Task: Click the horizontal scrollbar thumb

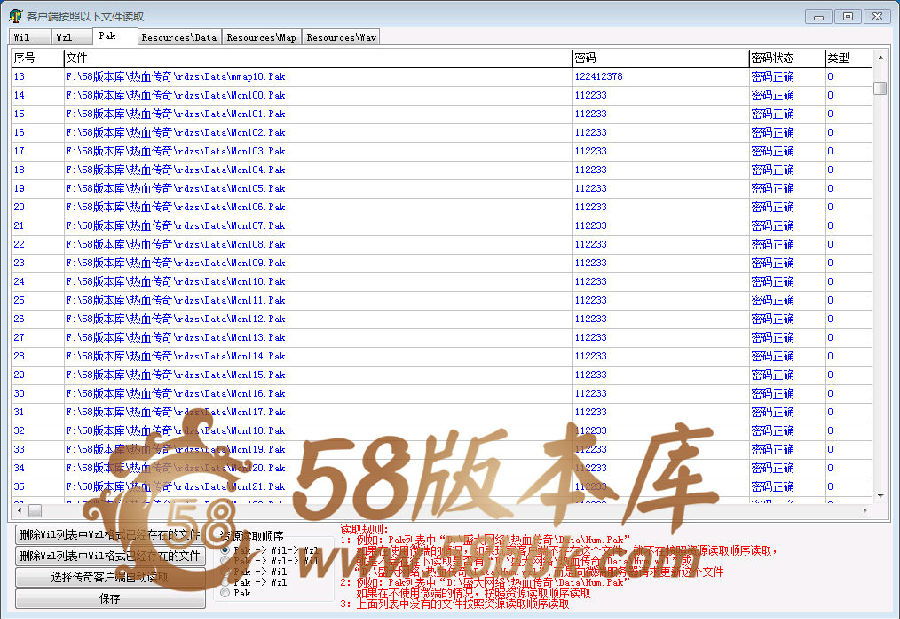Action: (x=35, y=510)
